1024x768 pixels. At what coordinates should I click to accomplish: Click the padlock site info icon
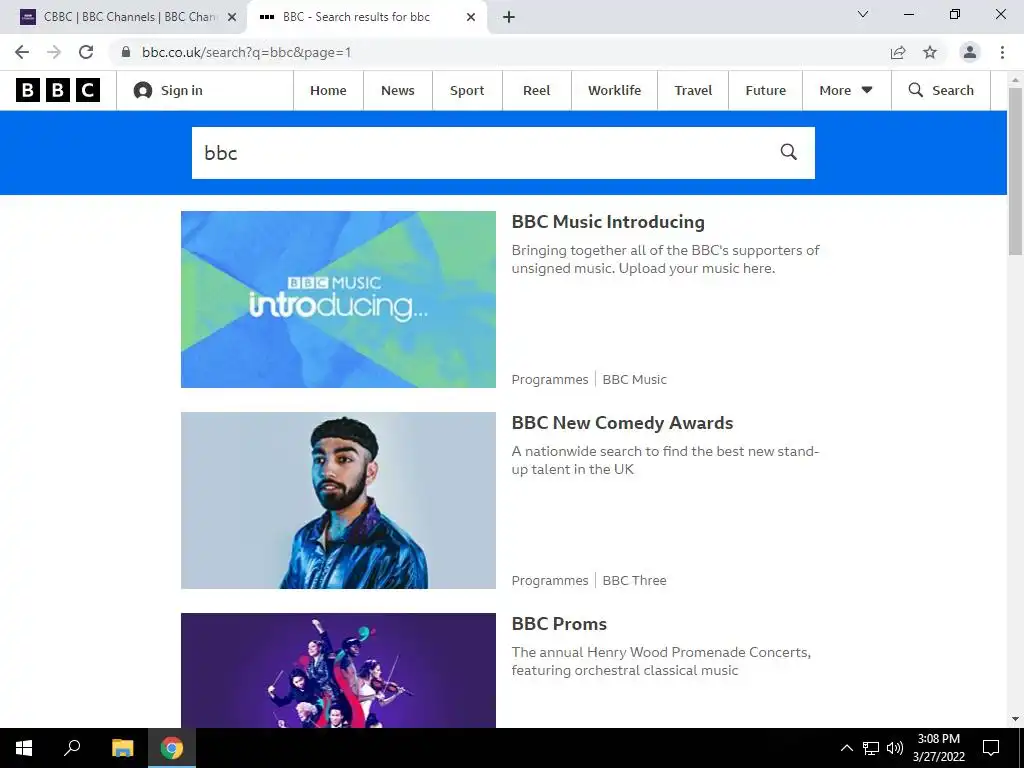pos(125,52)
